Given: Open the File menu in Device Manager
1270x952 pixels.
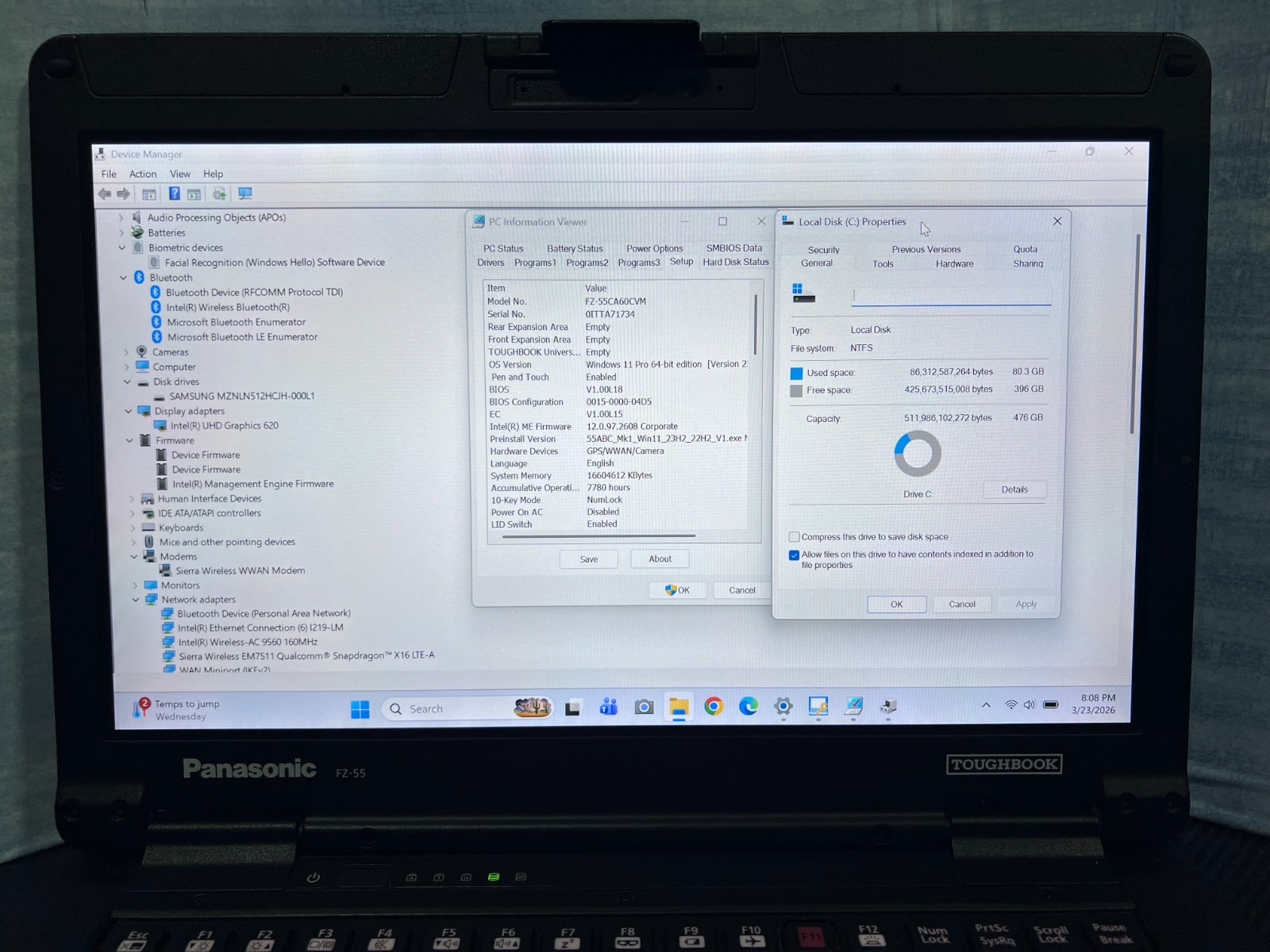Looking at the screenshot, I should pos(109,174).
